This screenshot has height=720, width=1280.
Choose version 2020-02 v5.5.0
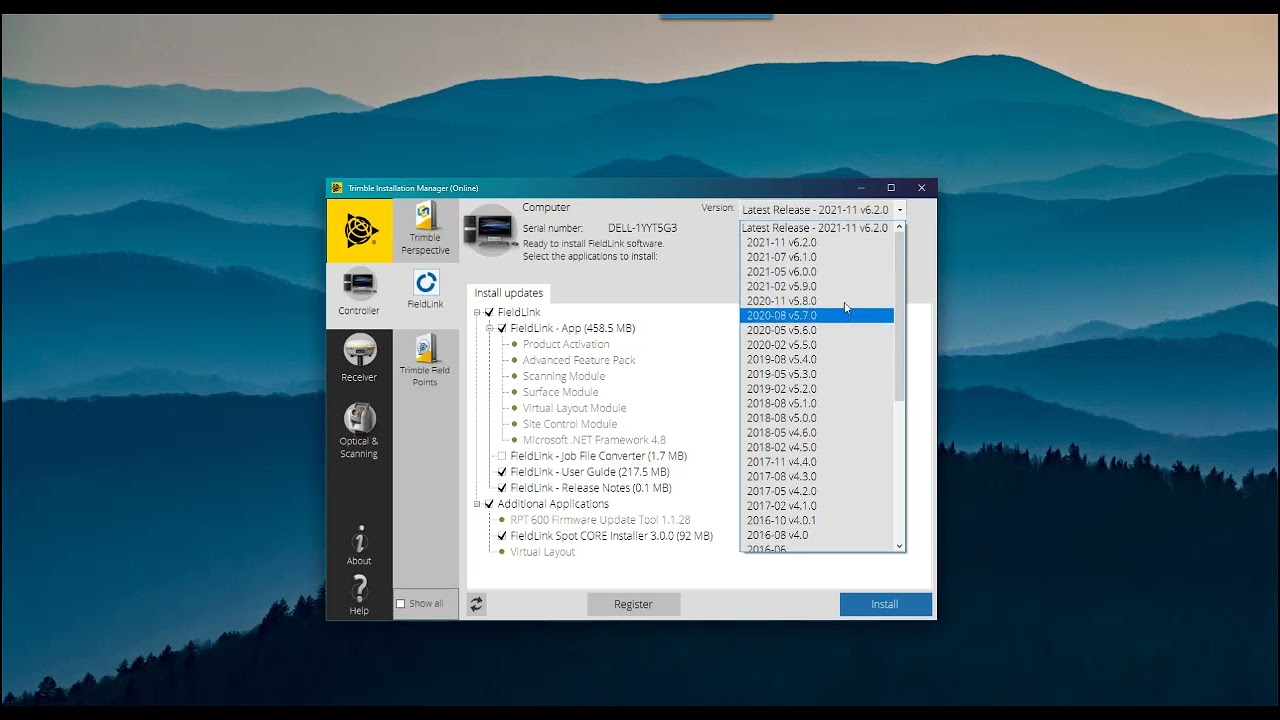pos(816,345)
